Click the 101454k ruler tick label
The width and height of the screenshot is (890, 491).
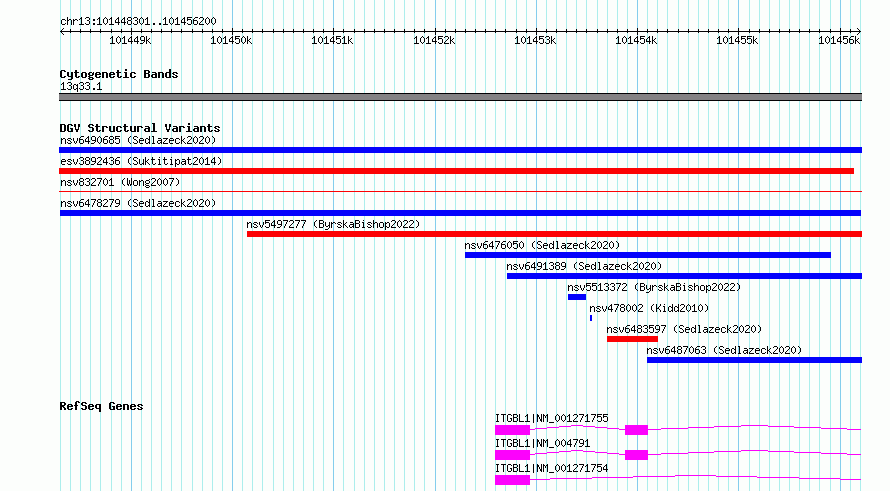click(x=636, y=40)
